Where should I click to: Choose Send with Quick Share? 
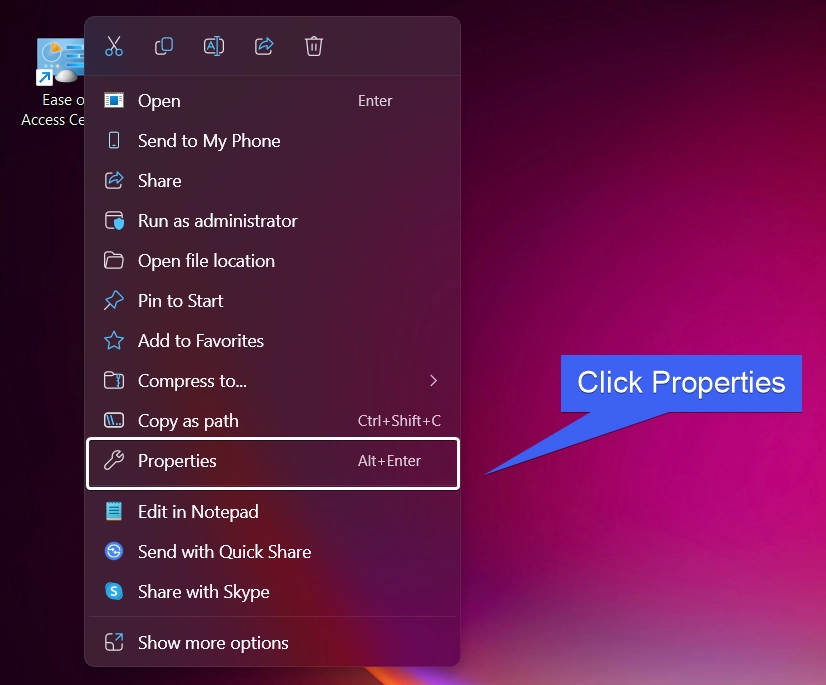[272, 552]
